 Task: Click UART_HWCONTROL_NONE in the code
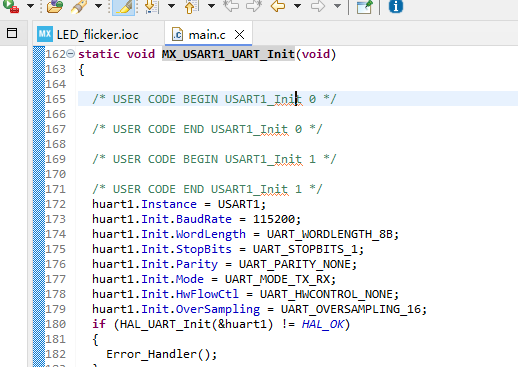(326, 294)
